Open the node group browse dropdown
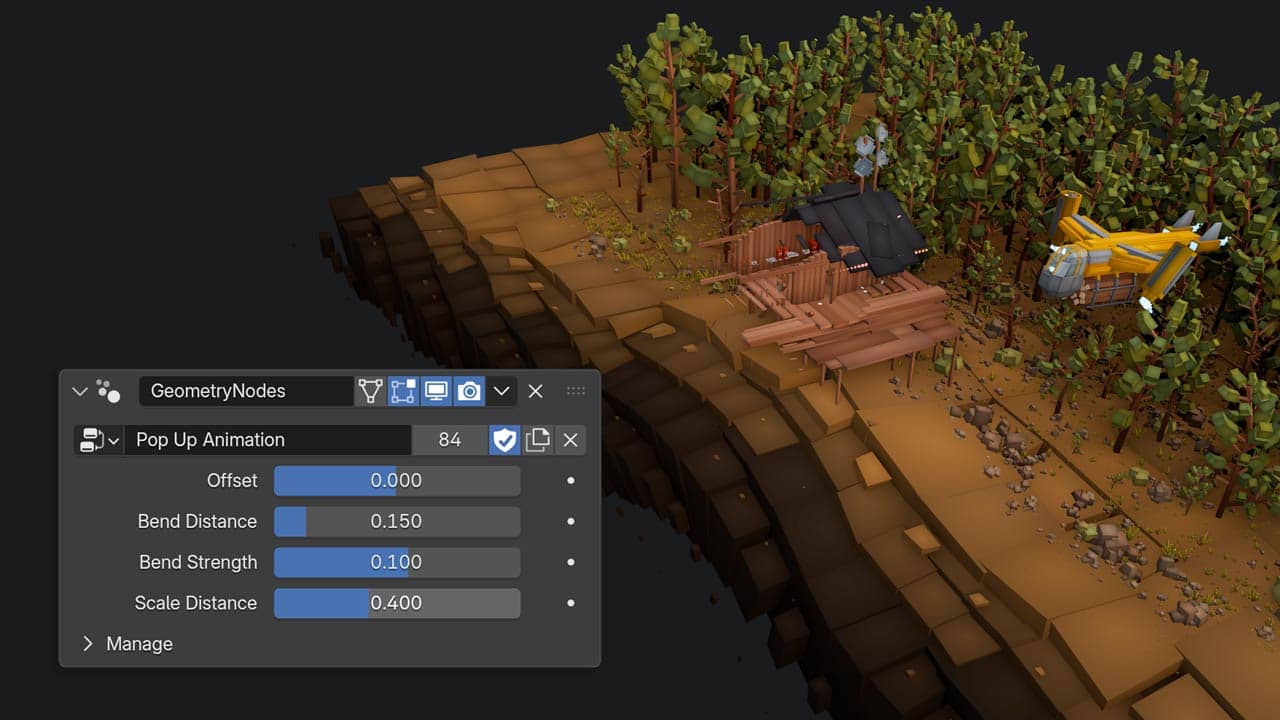This screenshot has width=1280, height=720. pos(98,440)
